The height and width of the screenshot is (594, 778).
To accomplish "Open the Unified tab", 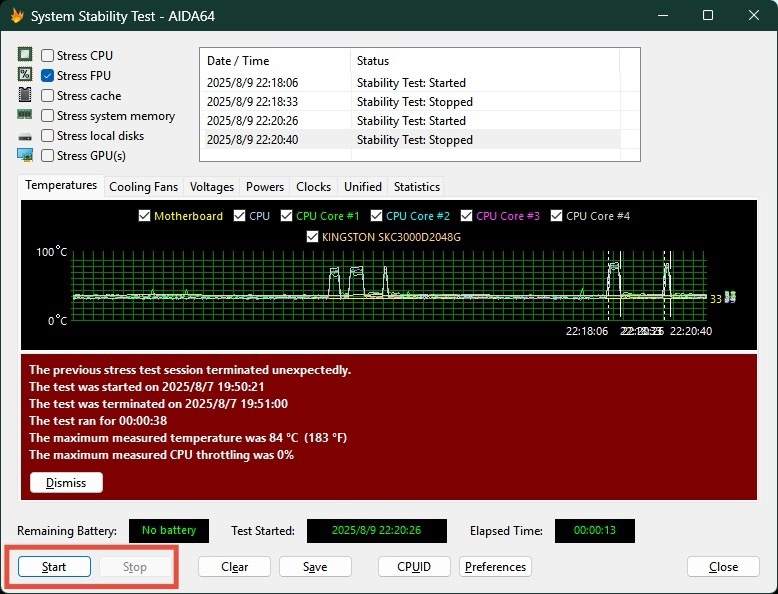I will click(x=363, y=187).
